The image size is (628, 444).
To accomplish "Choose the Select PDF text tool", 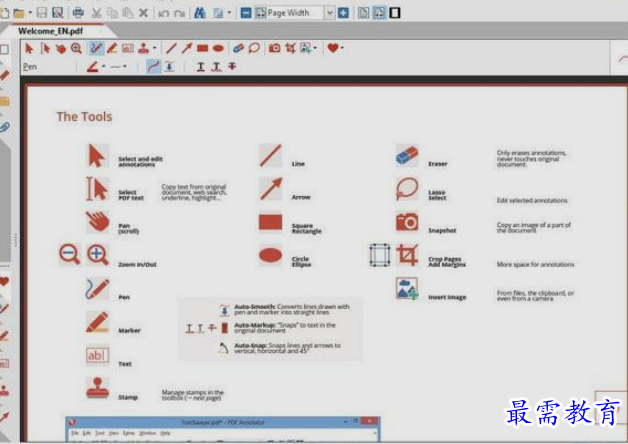I will (x=45, y=48).
